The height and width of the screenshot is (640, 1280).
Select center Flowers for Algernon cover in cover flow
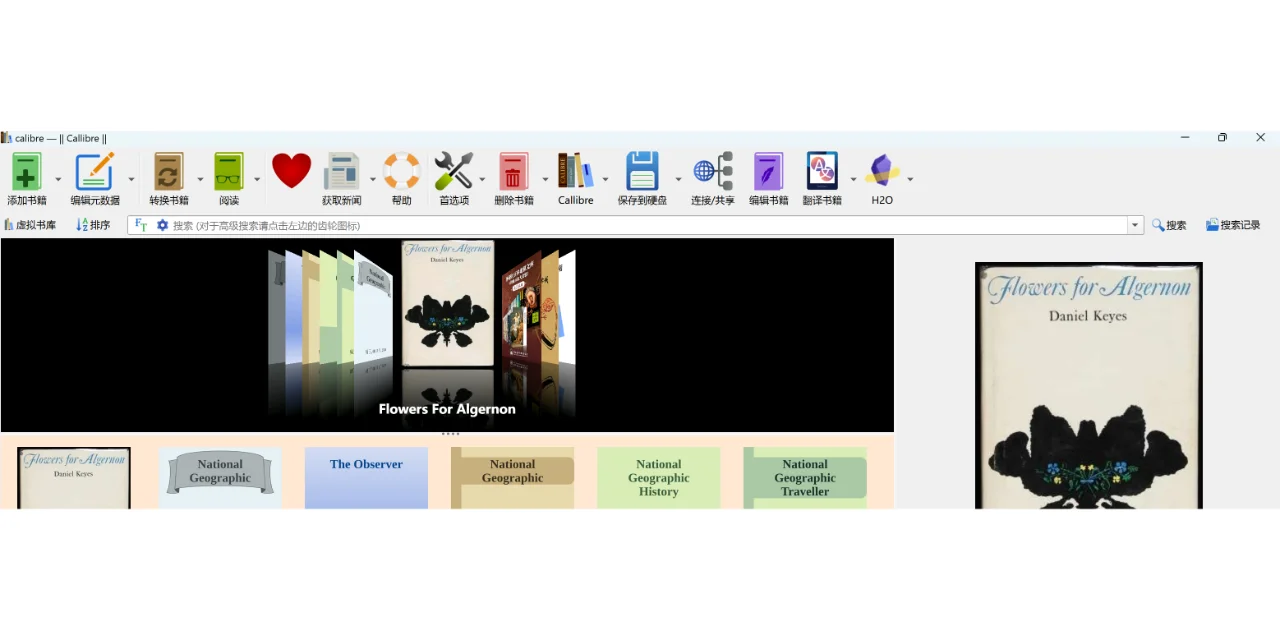point(447,303)
